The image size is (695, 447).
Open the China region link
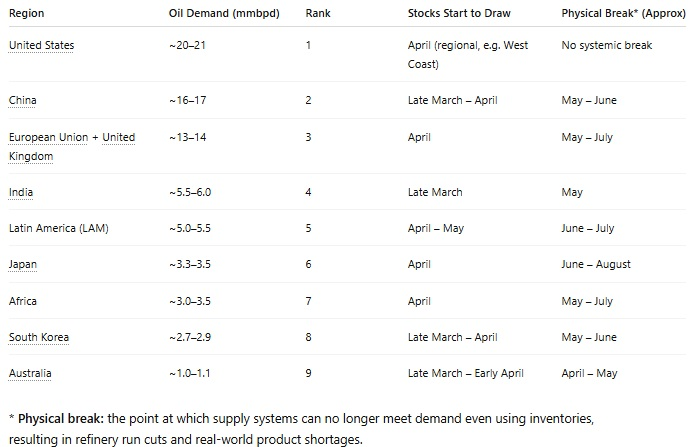click(x=23, y=100)
